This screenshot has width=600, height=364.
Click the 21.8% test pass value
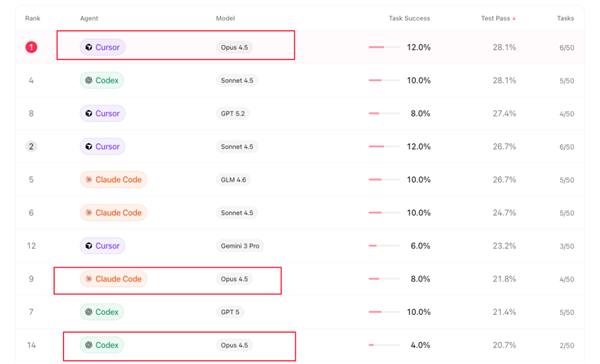pos(504,279)
